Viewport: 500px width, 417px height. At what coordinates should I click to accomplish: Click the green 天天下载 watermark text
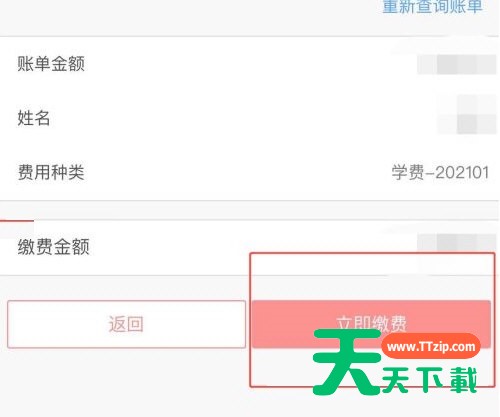coord(430,380)
